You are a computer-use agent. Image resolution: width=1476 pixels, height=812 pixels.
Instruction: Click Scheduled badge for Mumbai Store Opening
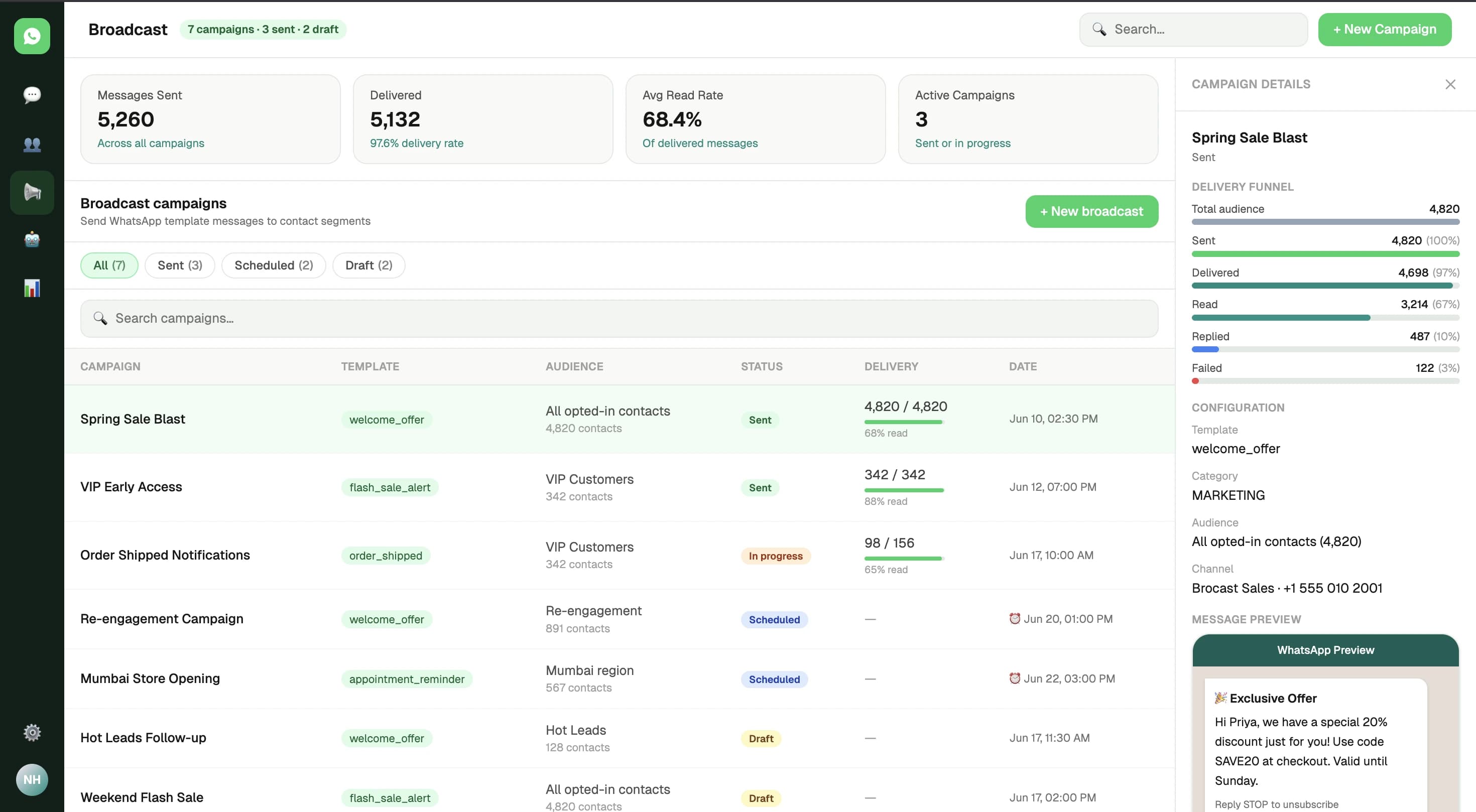774,679
